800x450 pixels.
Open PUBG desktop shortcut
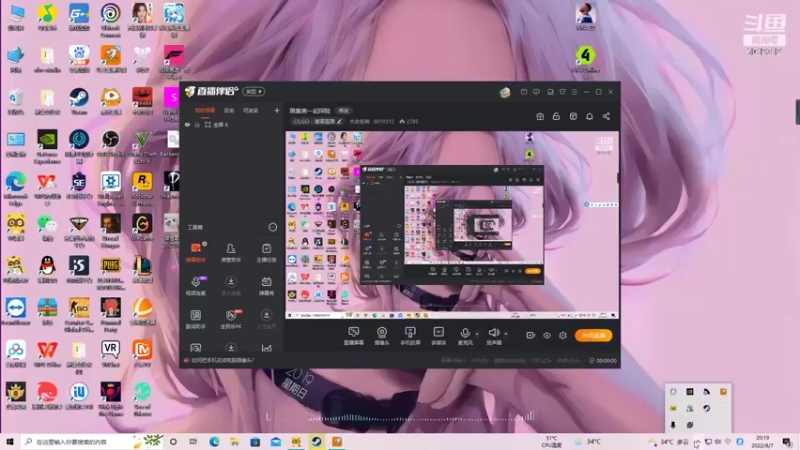[110, 270]
